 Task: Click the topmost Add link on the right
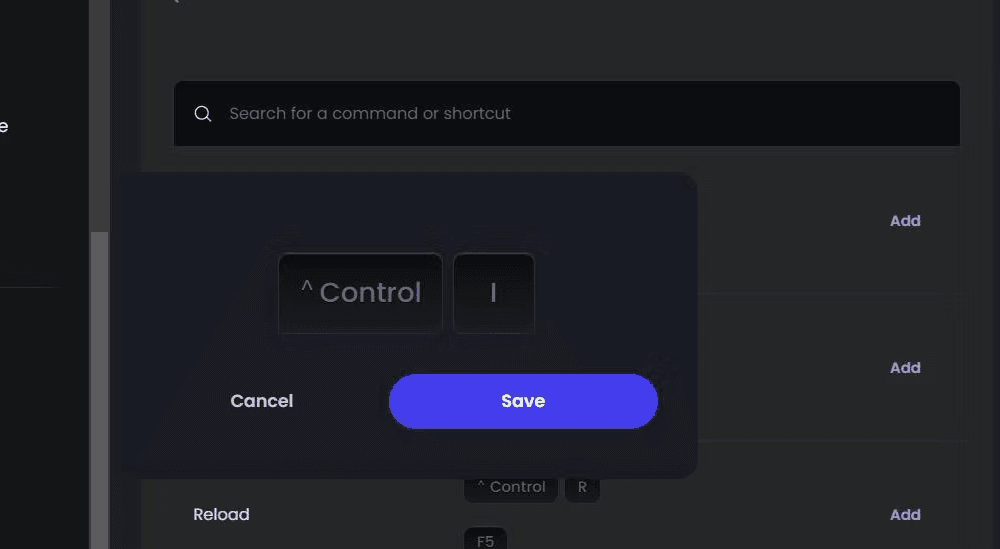point(905,221)
